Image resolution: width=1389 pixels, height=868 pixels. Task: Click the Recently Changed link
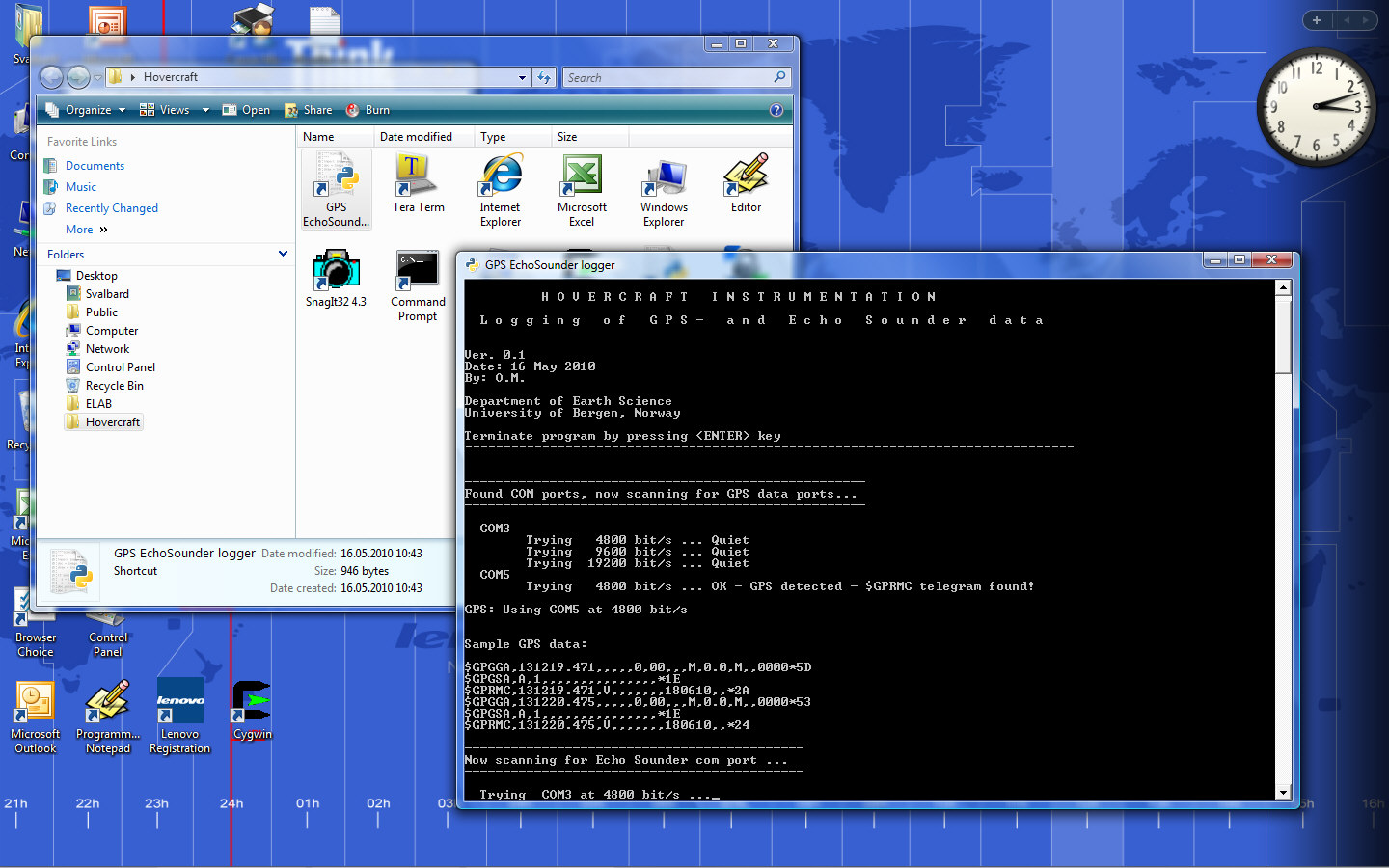click(x=111, y=208)
